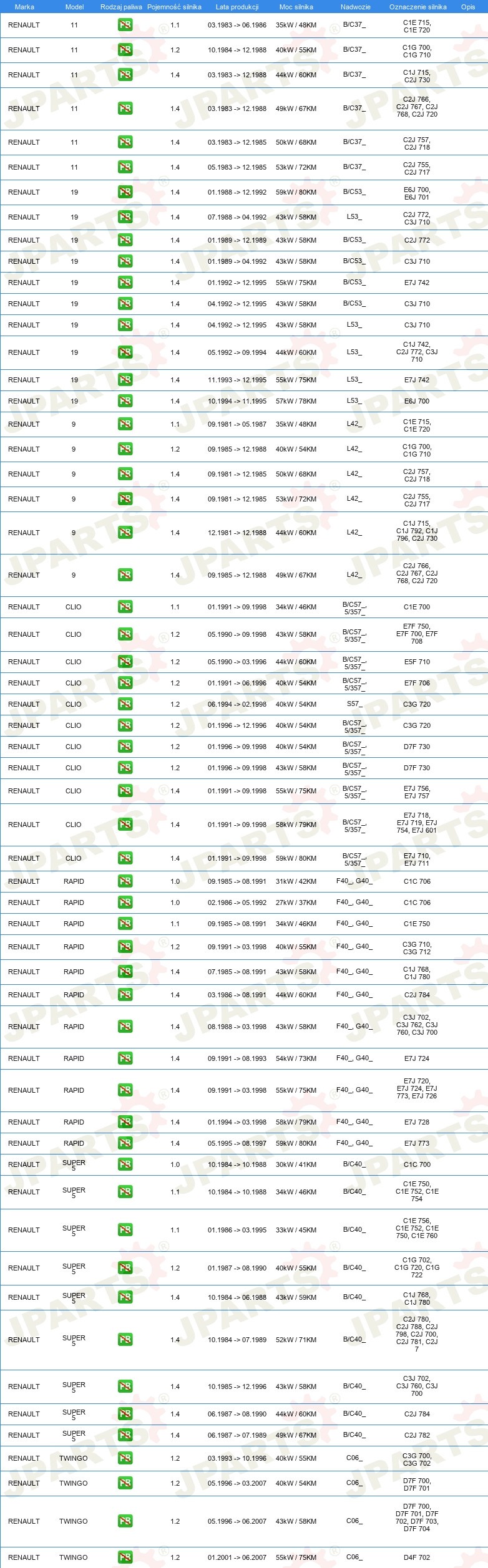Click the 02.1986 -> 05.1992 production dates cell

tap(237, 903)
